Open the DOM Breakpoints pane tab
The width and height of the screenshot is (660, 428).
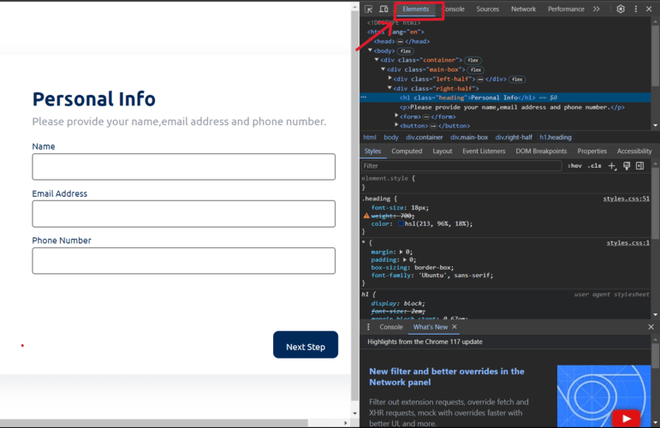pos(541,151)
